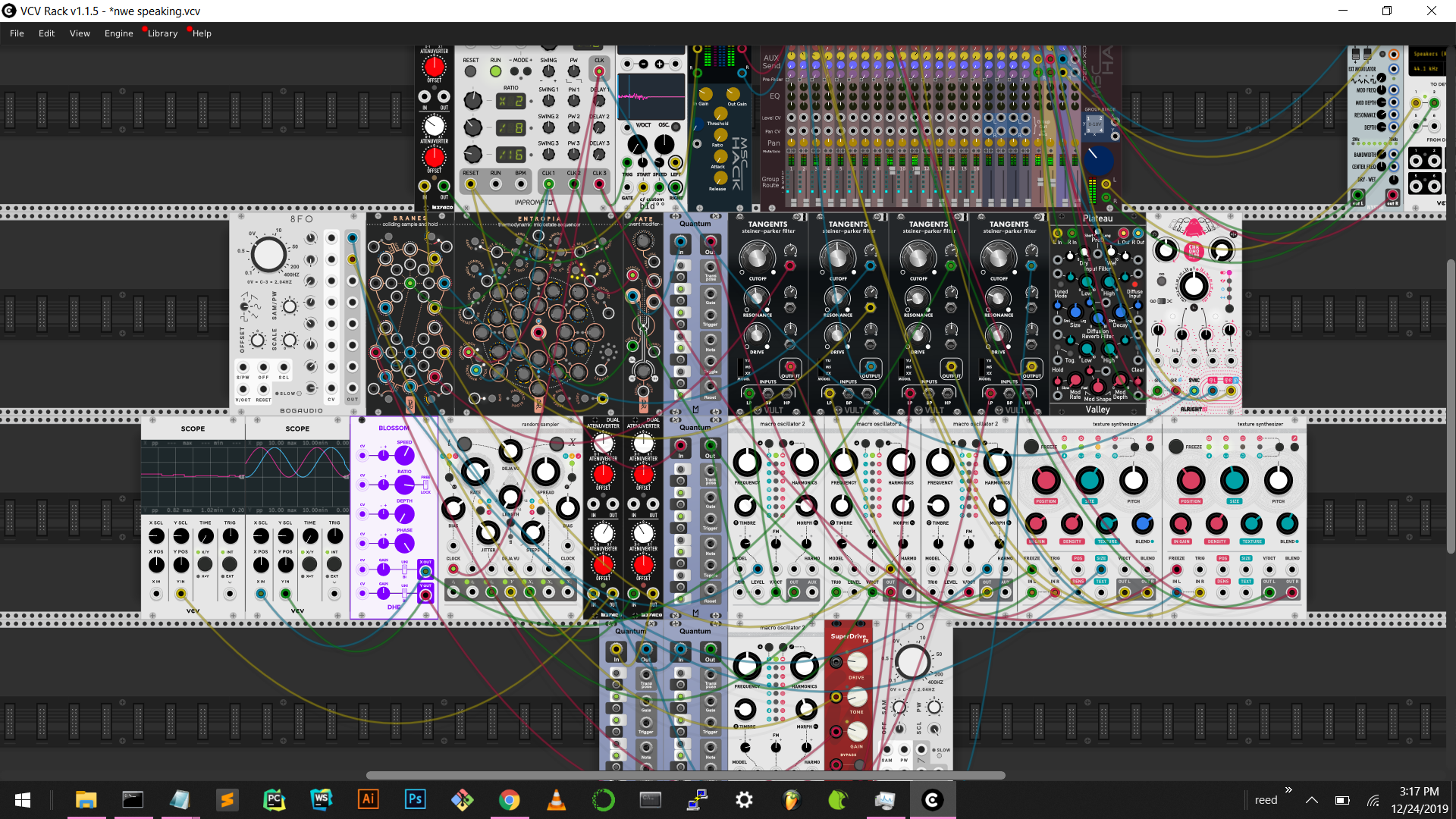The width and height of the screenshot is (1456, 819).
Task: Click the LEFT output jack on bid module
Action: point(676,162)
